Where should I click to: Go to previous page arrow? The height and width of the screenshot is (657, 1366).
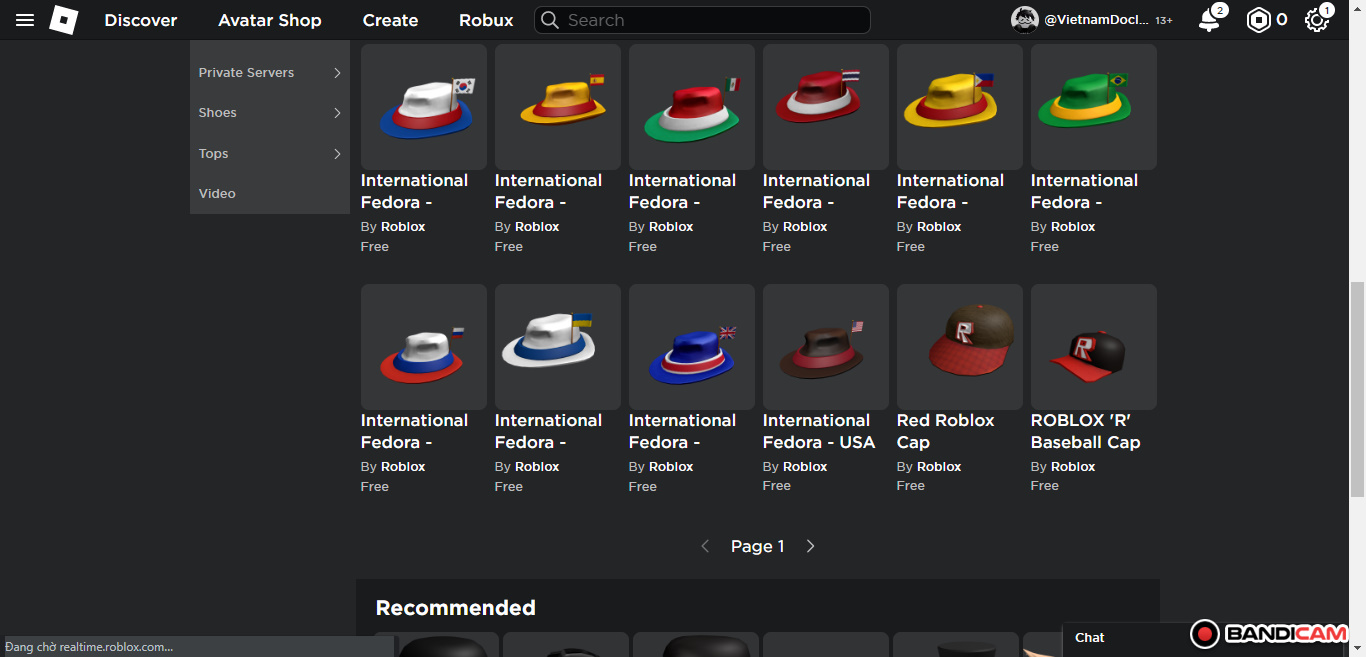(705, 546)
